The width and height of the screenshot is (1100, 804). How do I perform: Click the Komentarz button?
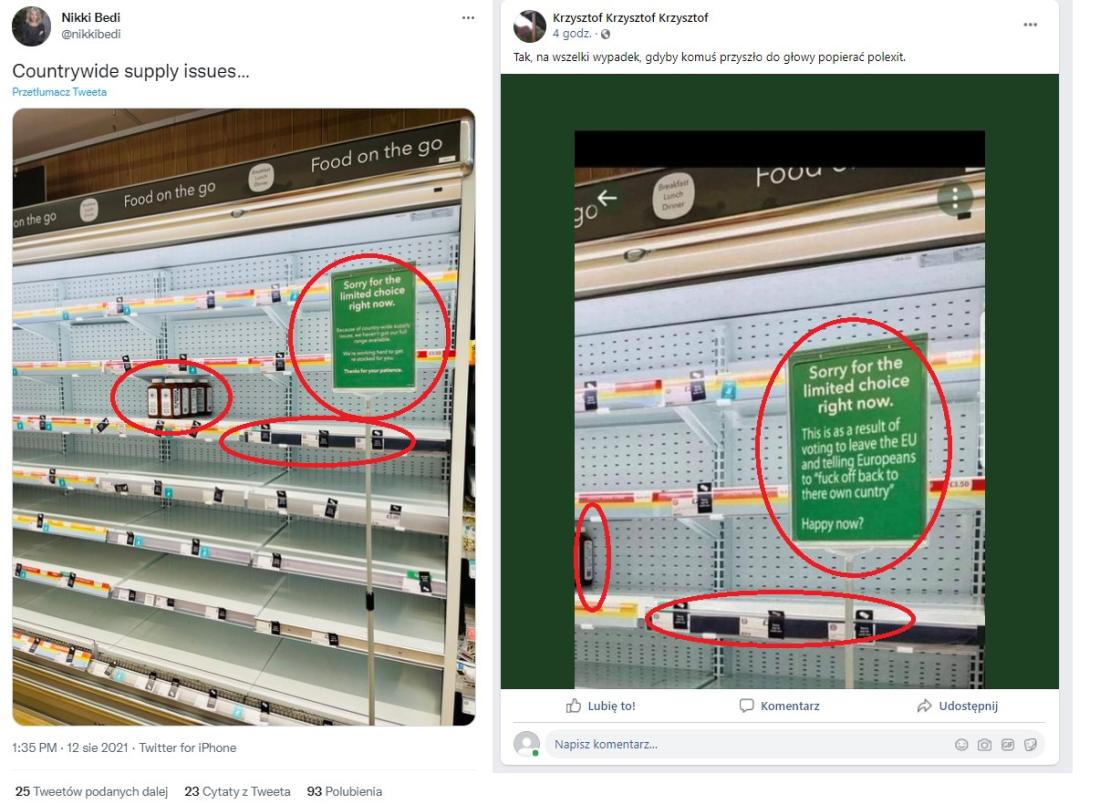pyautogui.click(x=779, y=706)
